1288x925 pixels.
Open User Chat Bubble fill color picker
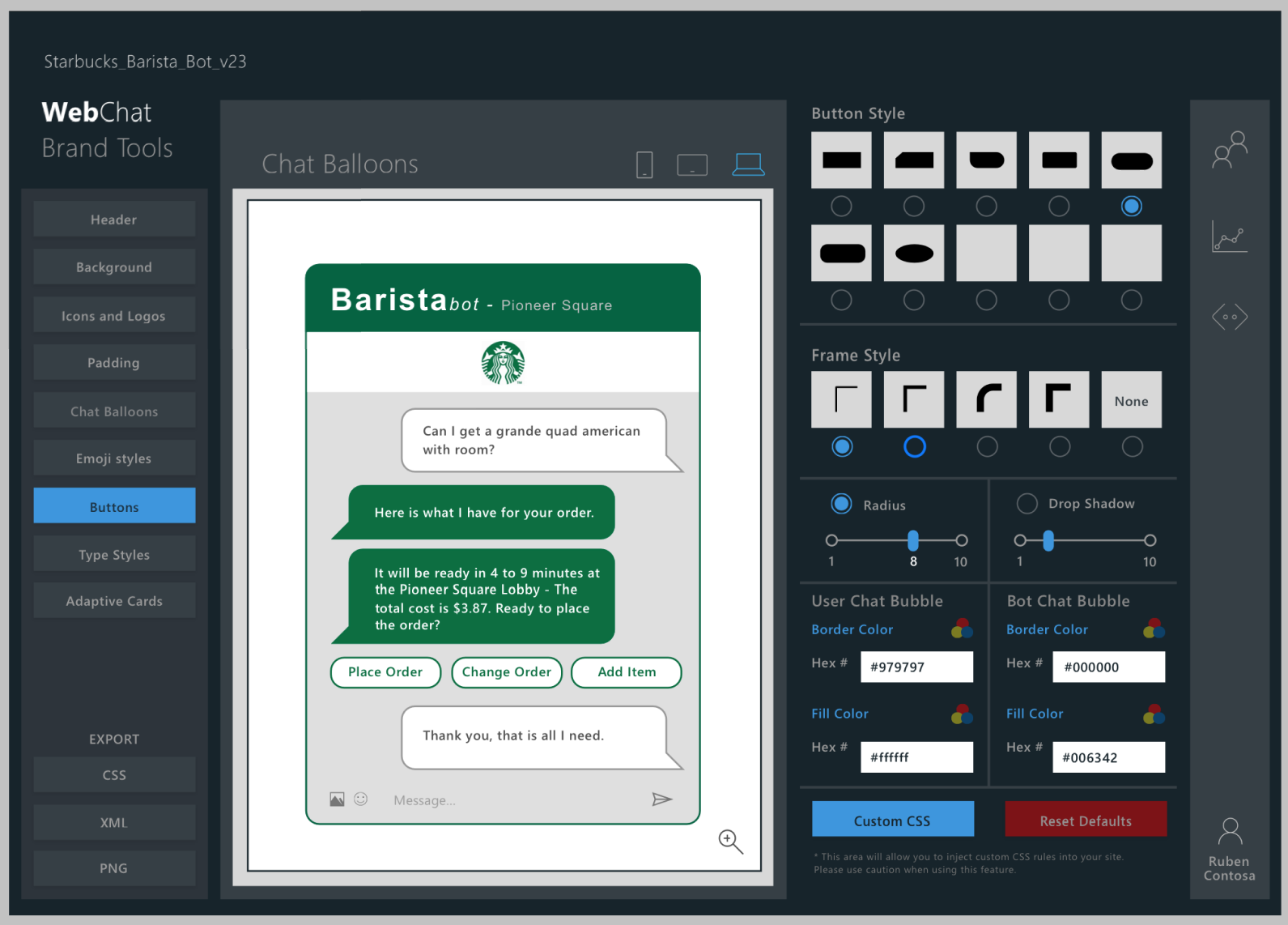[962, 714]
